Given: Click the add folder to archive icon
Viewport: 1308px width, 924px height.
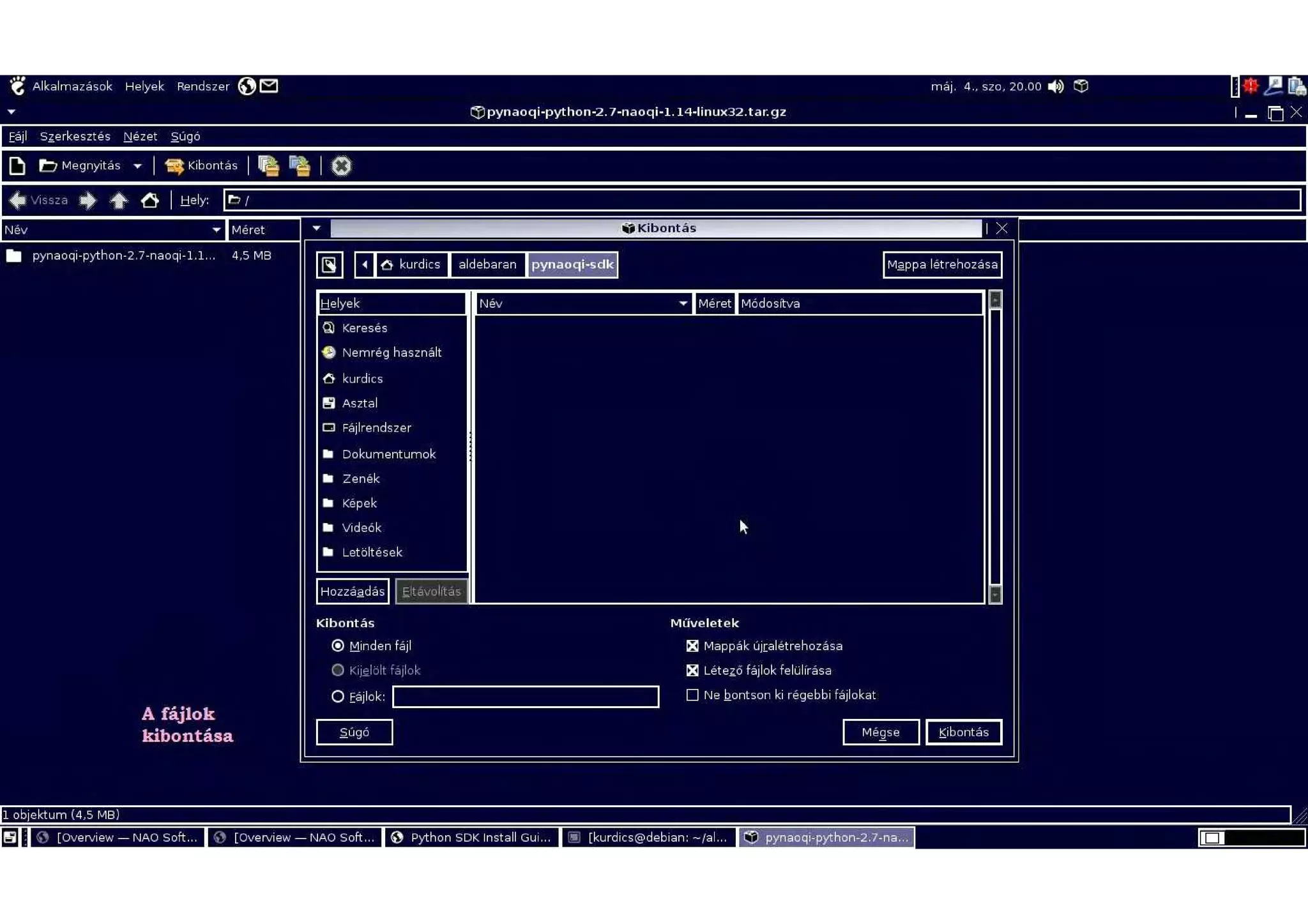Looking at the screenshot, I should (x=300, y=166).
